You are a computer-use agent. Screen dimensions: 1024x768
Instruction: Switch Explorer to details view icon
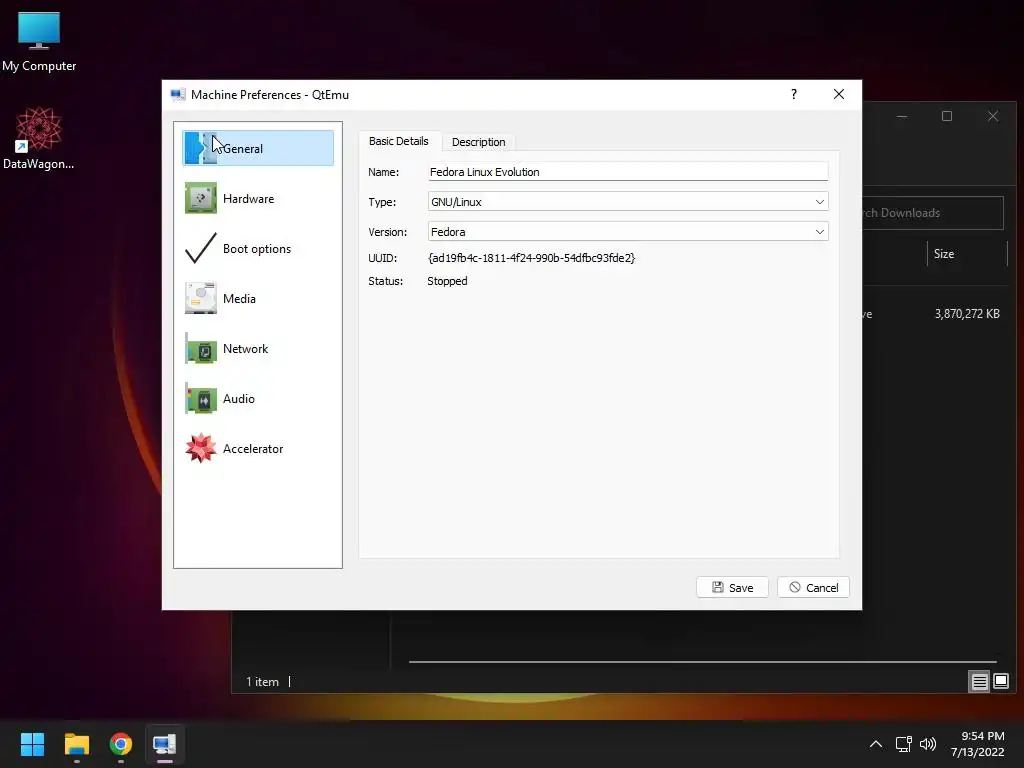(x=980, y=682)
